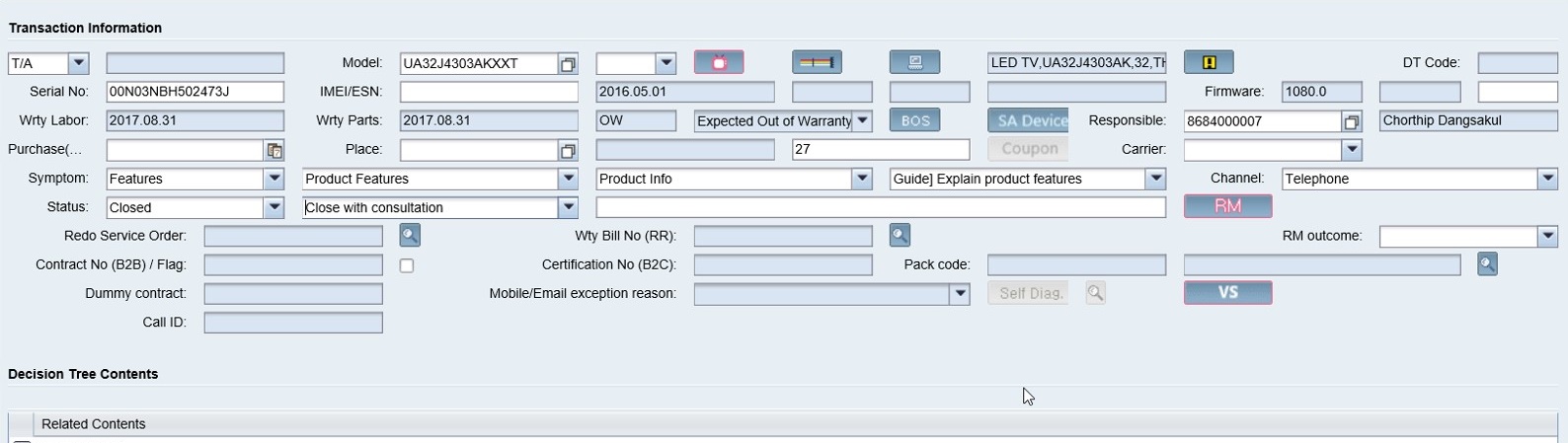Toggle the Contract No B2B Flag checkbox
This screenshot has height=443, width=1568.
[407, 265]
